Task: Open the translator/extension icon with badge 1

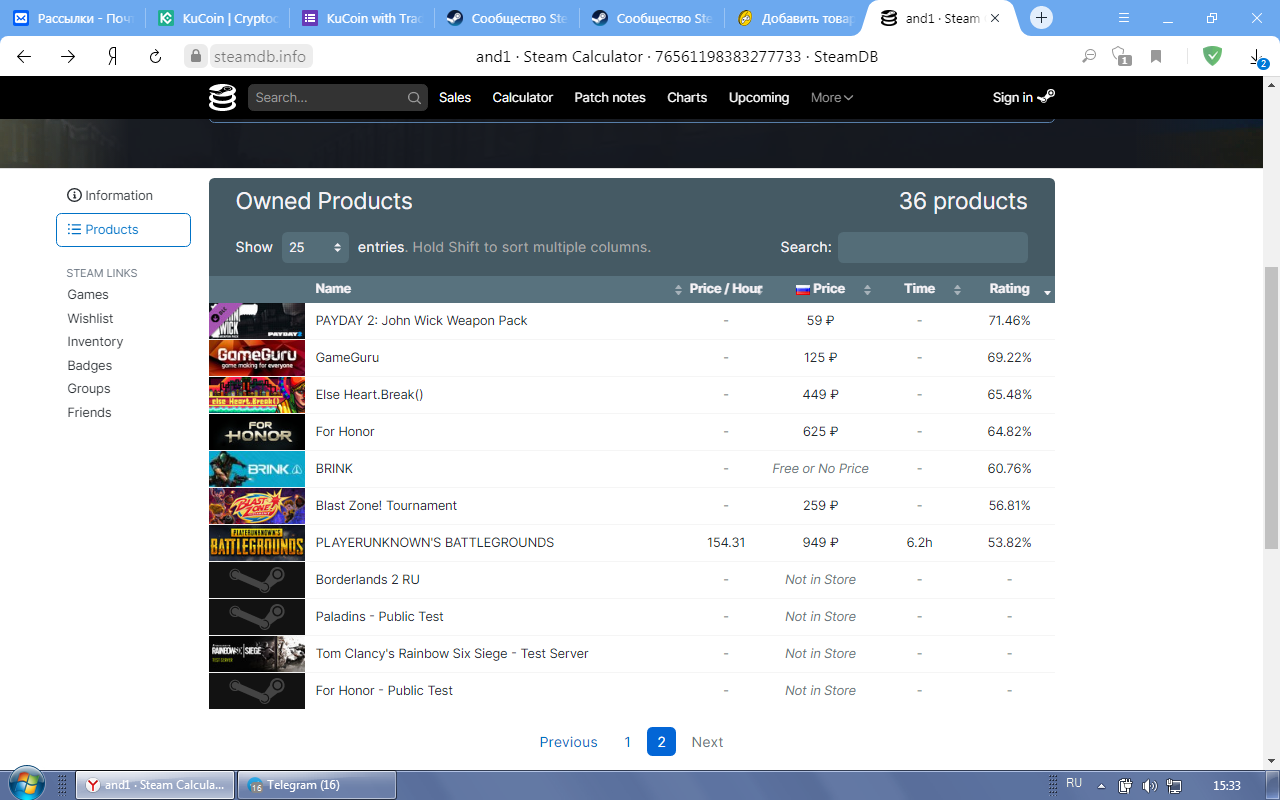Action: point(1121,57)
